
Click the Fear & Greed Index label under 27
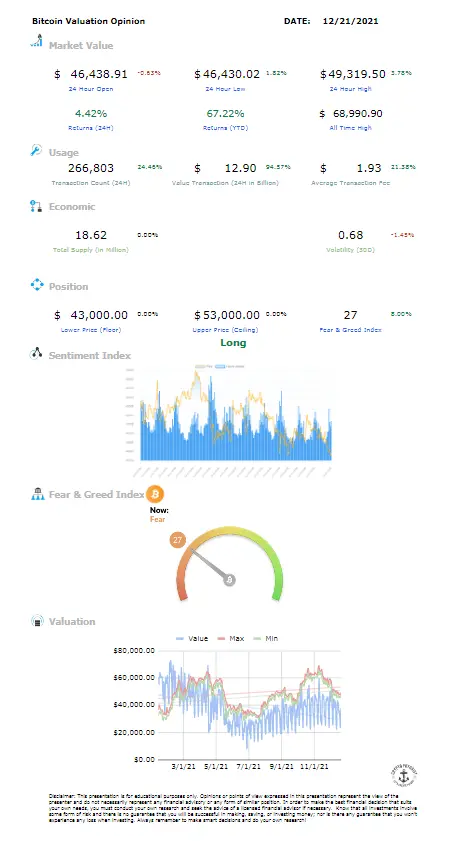point(350,330)
